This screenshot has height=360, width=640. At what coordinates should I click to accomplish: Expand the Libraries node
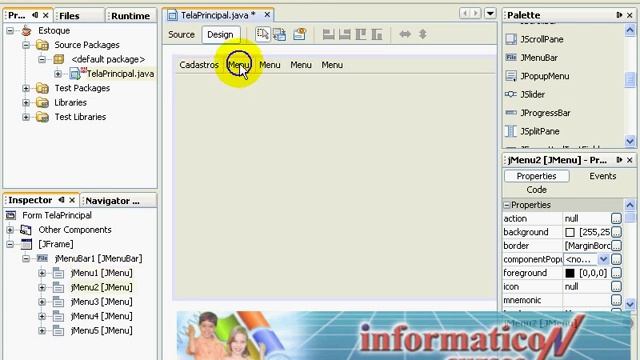point(26,102)
